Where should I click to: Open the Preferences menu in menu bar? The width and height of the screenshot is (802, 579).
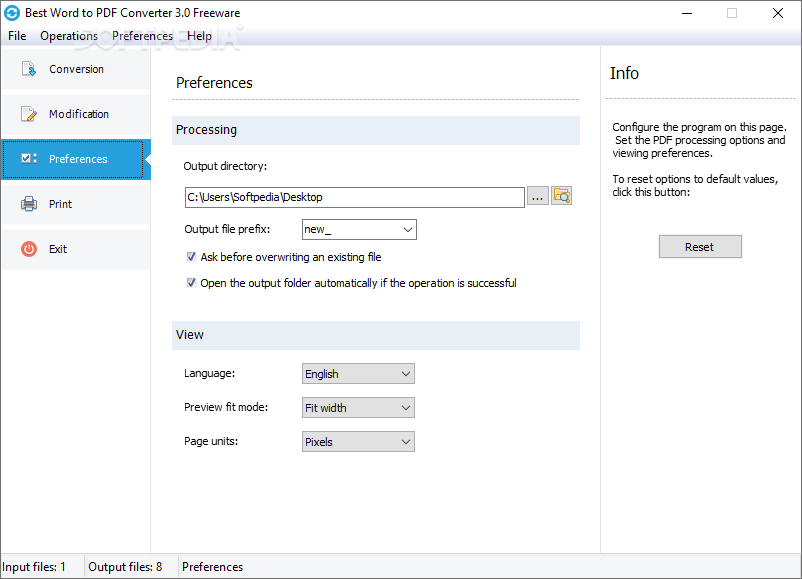143,36
